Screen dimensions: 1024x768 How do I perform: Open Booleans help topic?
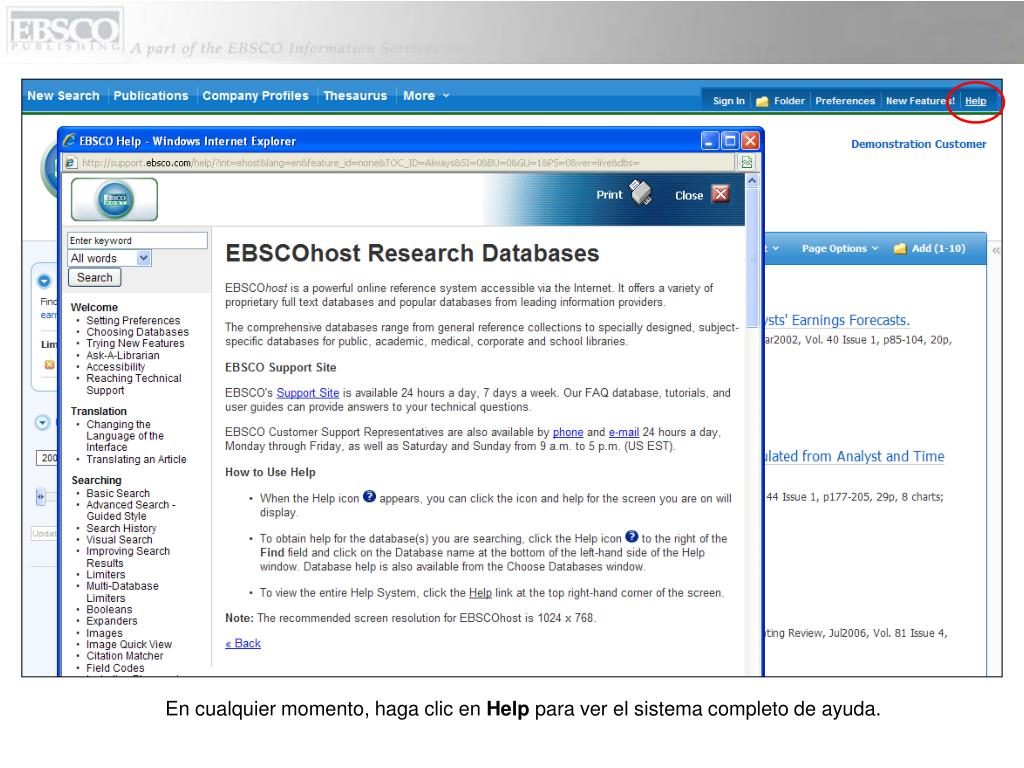pyautogui.click(x=109, y=609)
